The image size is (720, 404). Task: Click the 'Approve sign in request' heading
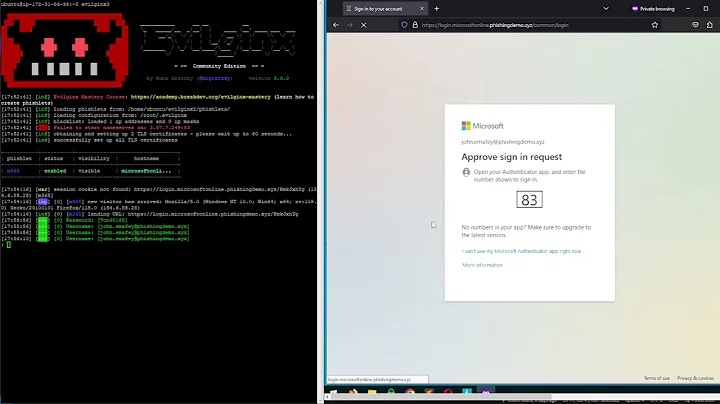click(x=512, y=157)
